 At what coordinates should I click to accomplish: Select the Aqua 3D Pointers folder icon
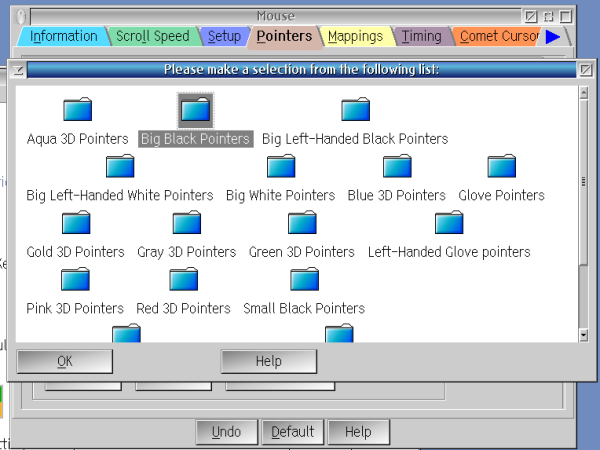(x=77, y=110)
